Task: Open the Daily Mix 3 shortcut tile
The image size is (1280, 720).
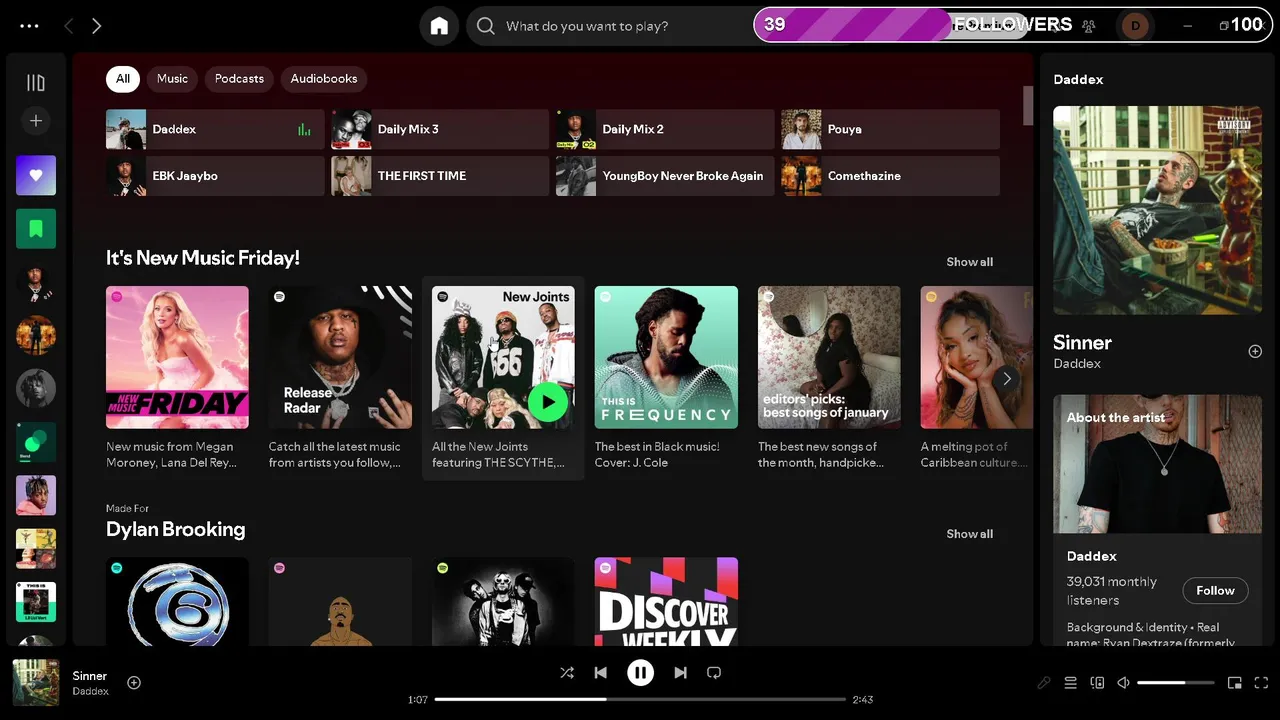Action: click(x=440, y=129)
